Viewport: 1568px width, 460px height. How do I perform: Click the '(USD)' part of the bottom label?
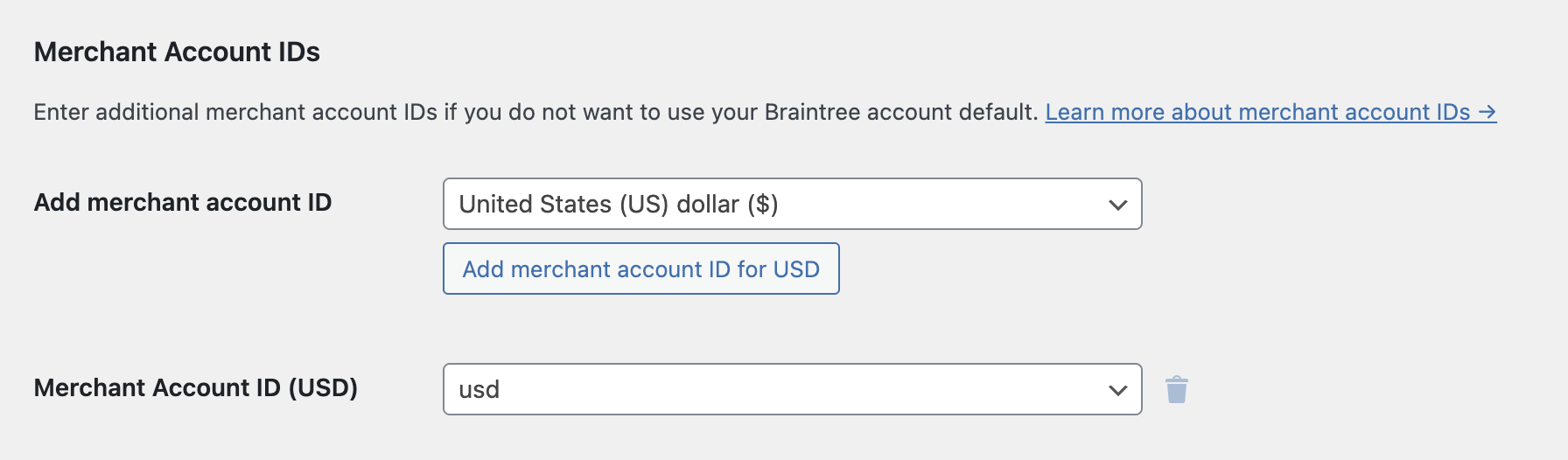pos(323,387)
